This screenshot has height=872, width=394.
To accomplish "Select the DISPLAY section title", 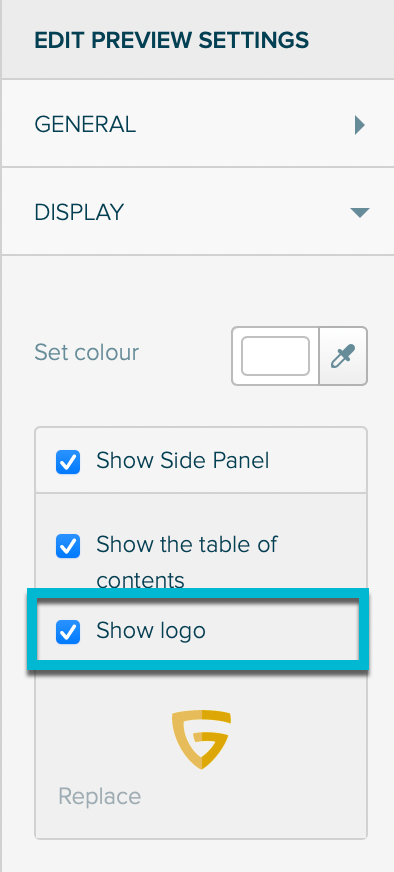I will (79, 212).
